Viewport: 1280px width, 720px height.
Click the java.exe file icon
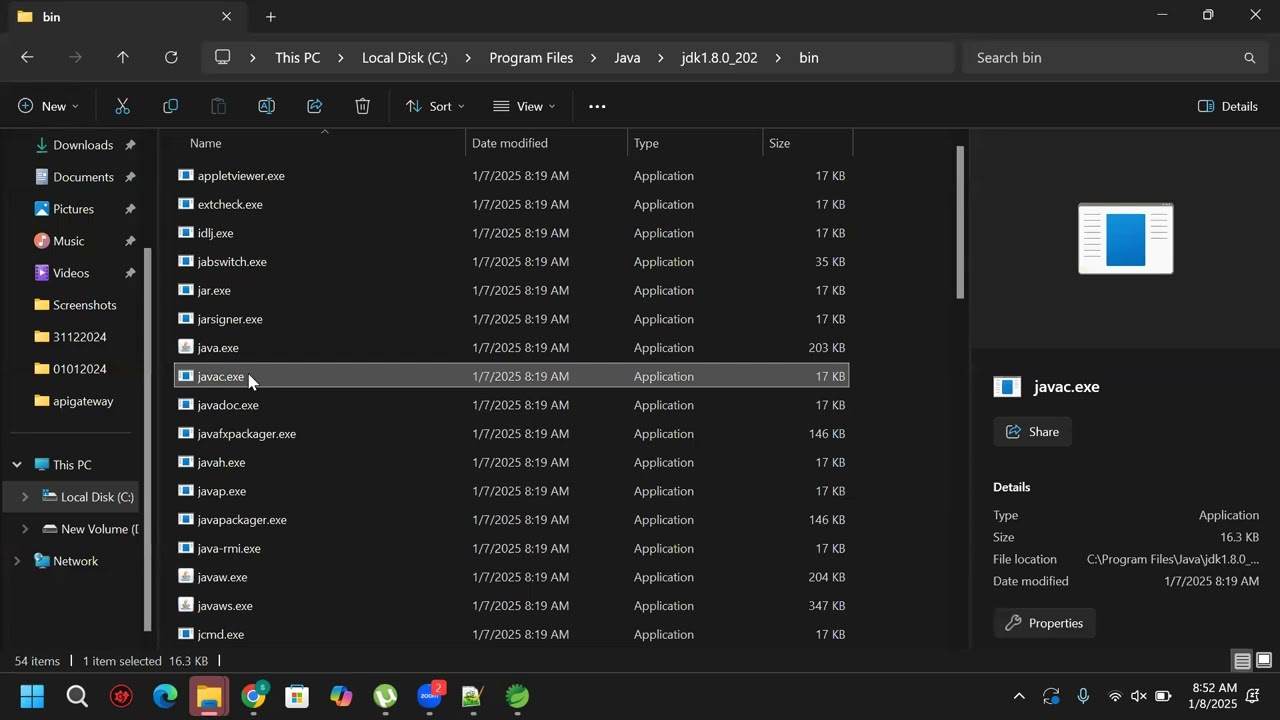click(x=186, y=348)
